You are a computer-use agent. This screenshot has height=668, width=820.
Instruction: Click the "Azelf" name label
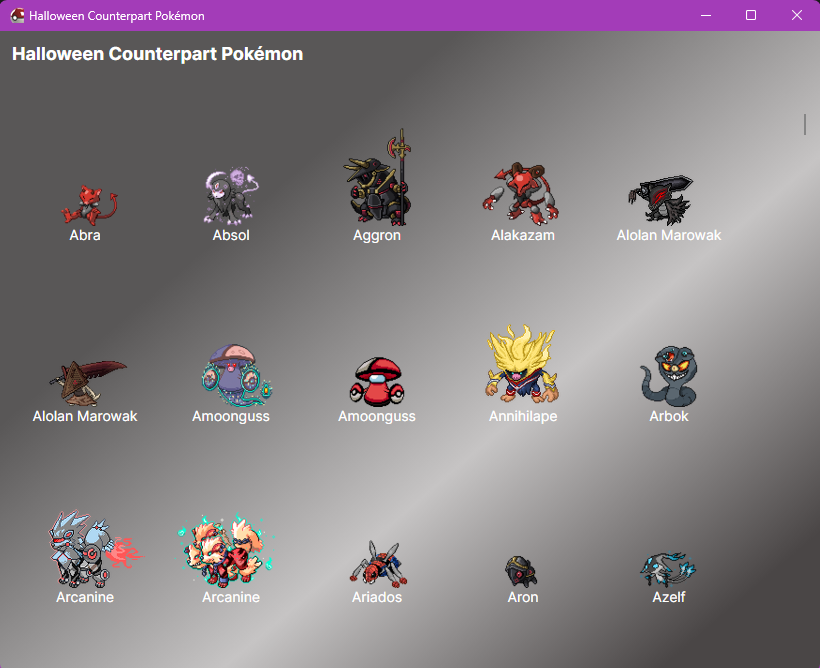[668, 597]
